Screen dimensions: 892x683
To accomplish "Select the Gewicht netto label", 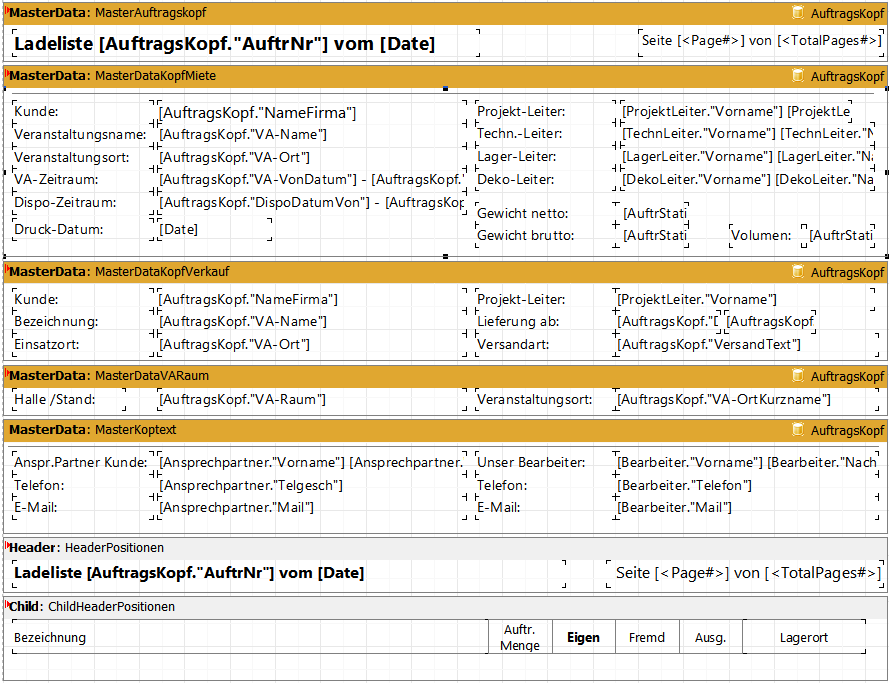I will pyautogui.click(x=546, y=214).
